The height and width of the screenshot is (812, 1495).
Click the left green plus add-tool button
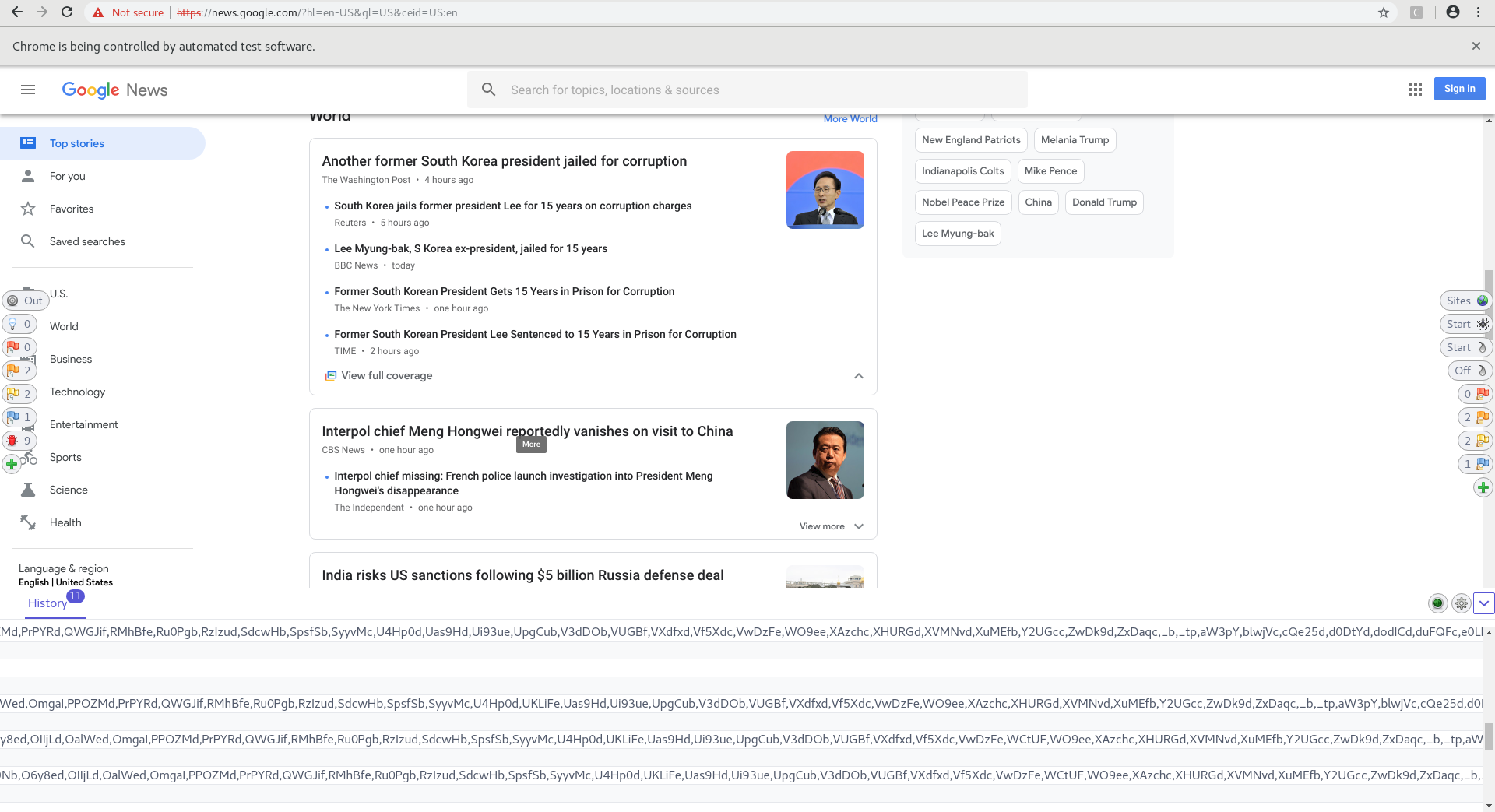click(12, 464)
